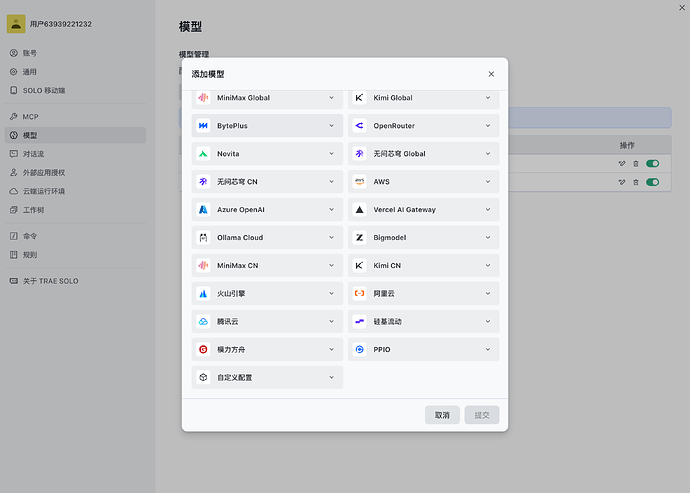Image resolution: width=690 pixels, height=493 pixels.
Task: Close the 添加模型 dialog
Action: (x=491, y=74)
